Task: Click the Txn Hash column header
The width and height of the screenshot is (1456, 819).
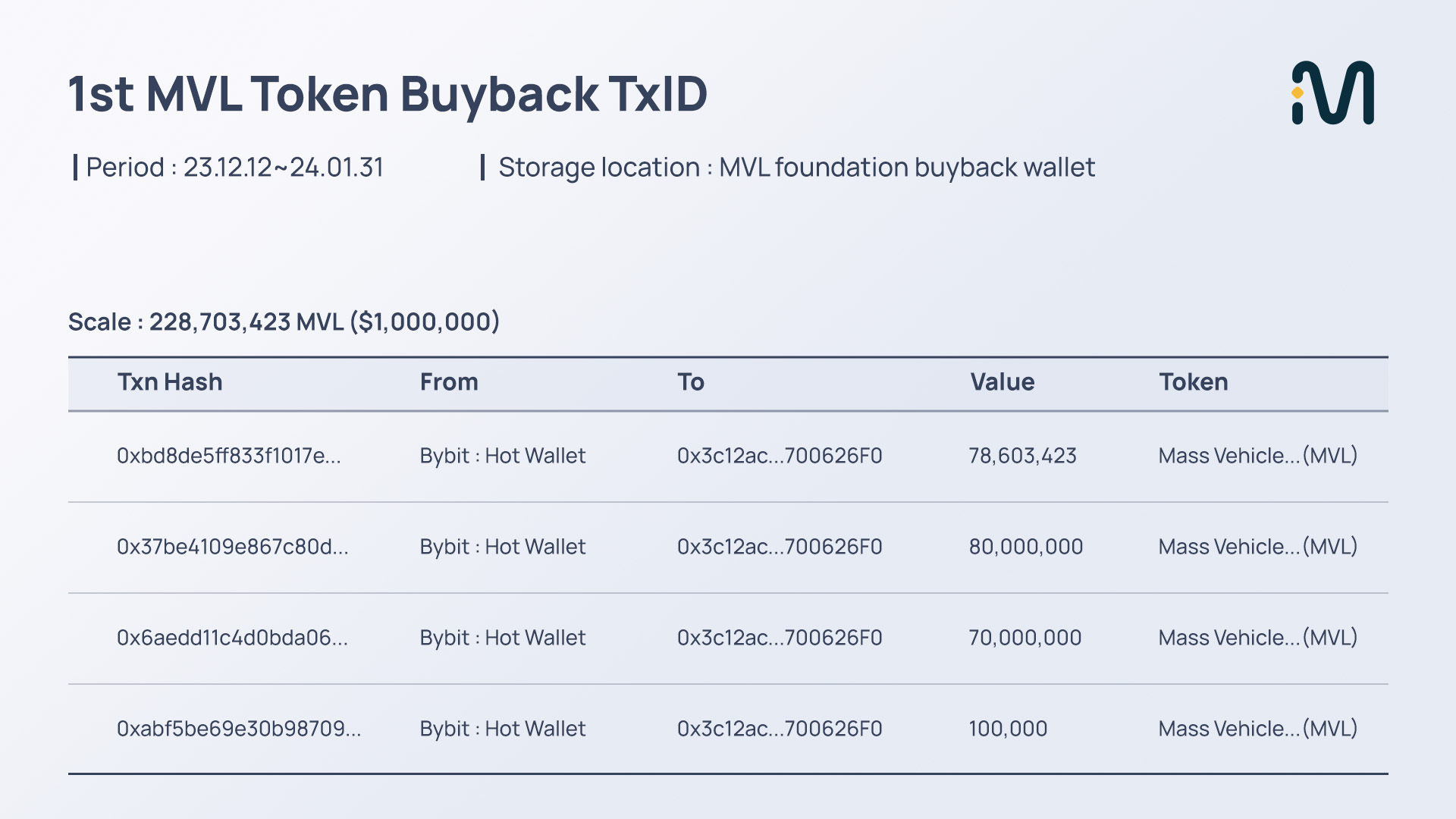Action: pos(170,382)
